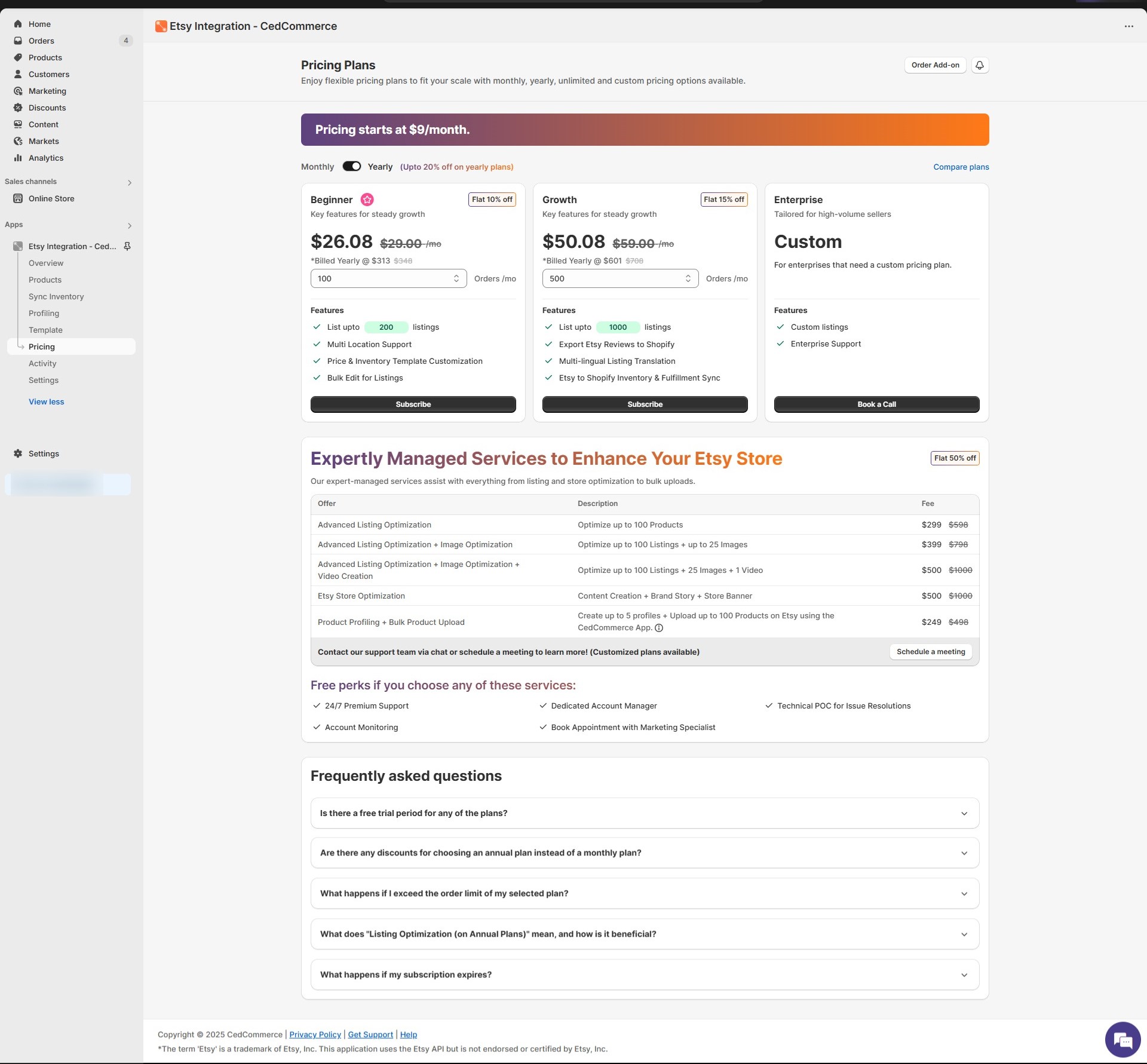This screenshot has height=1064, width=1147.
Task: Expand Listing Optimization FAQ
Action: click(x=645, y=934)
